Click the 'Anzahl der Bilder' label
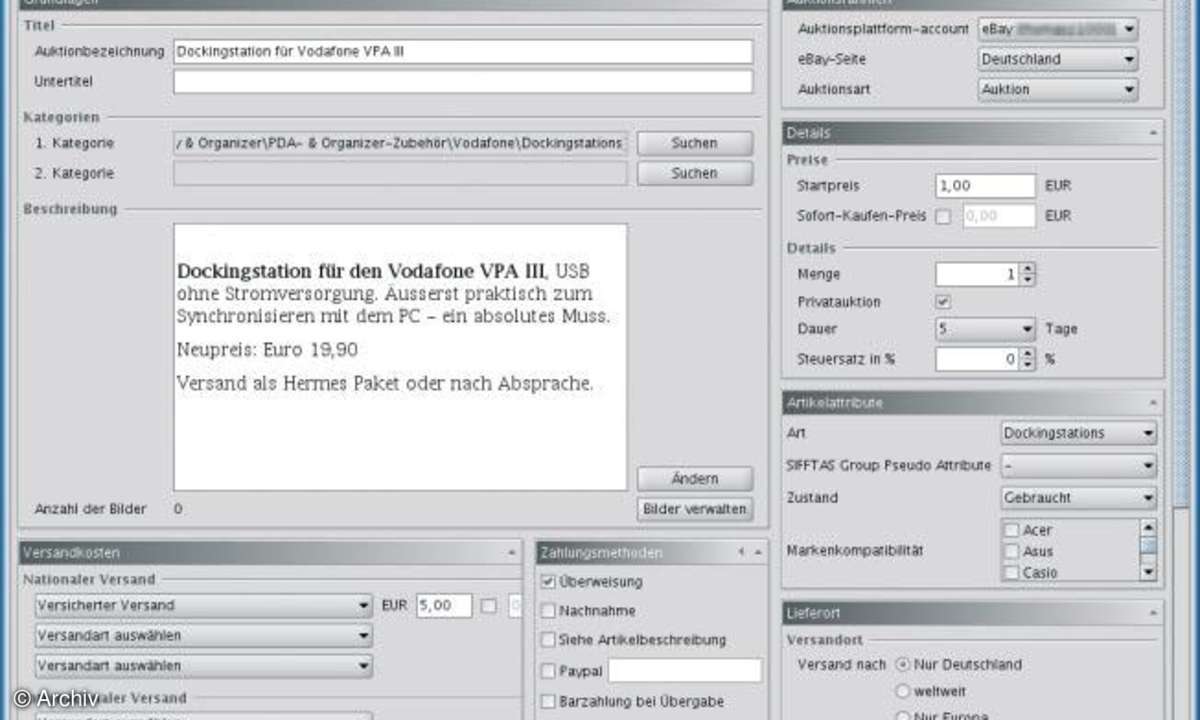This screenshot has height=720, width=1200. (90, 509)
